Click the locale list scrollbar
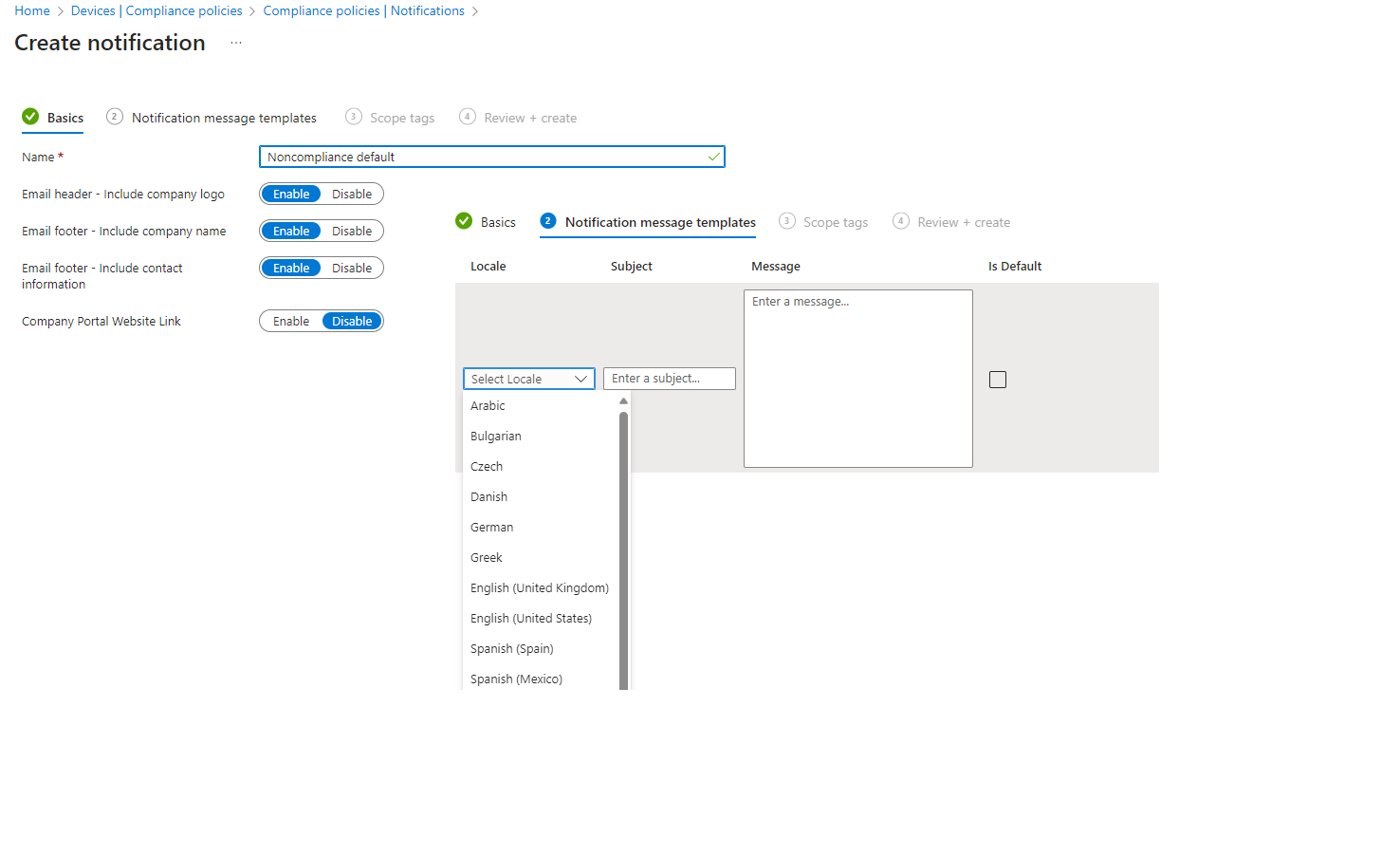 [623, 550]
